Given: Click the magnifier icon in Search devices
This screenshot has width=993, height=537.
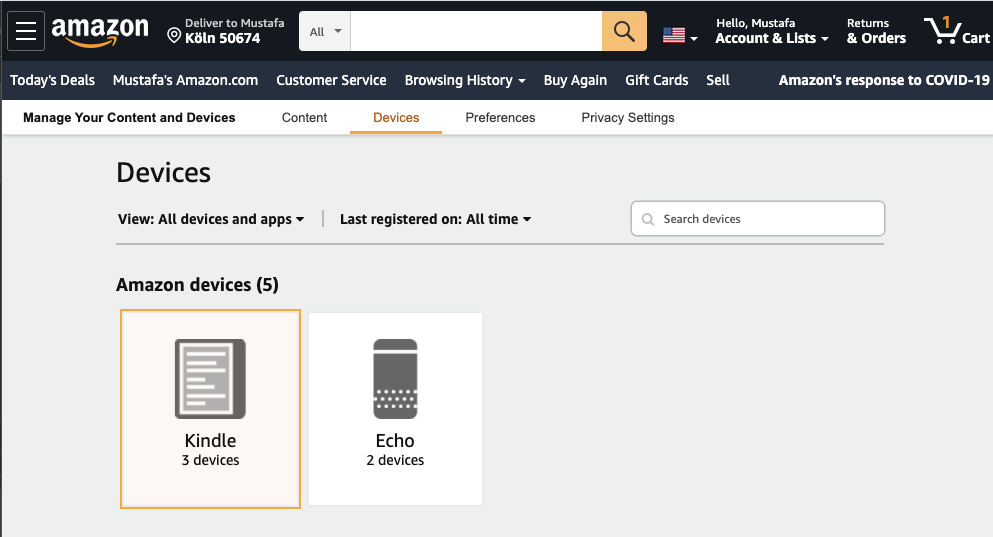Looking at the screenshot, I should [648, 219].
